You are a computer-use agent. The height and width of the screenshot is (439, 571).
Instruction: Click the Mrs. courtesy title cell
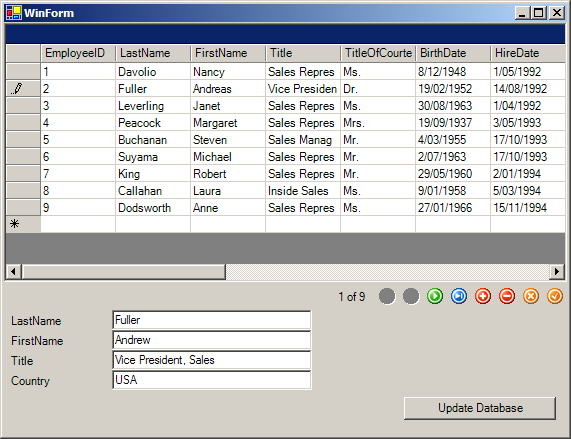378,123
